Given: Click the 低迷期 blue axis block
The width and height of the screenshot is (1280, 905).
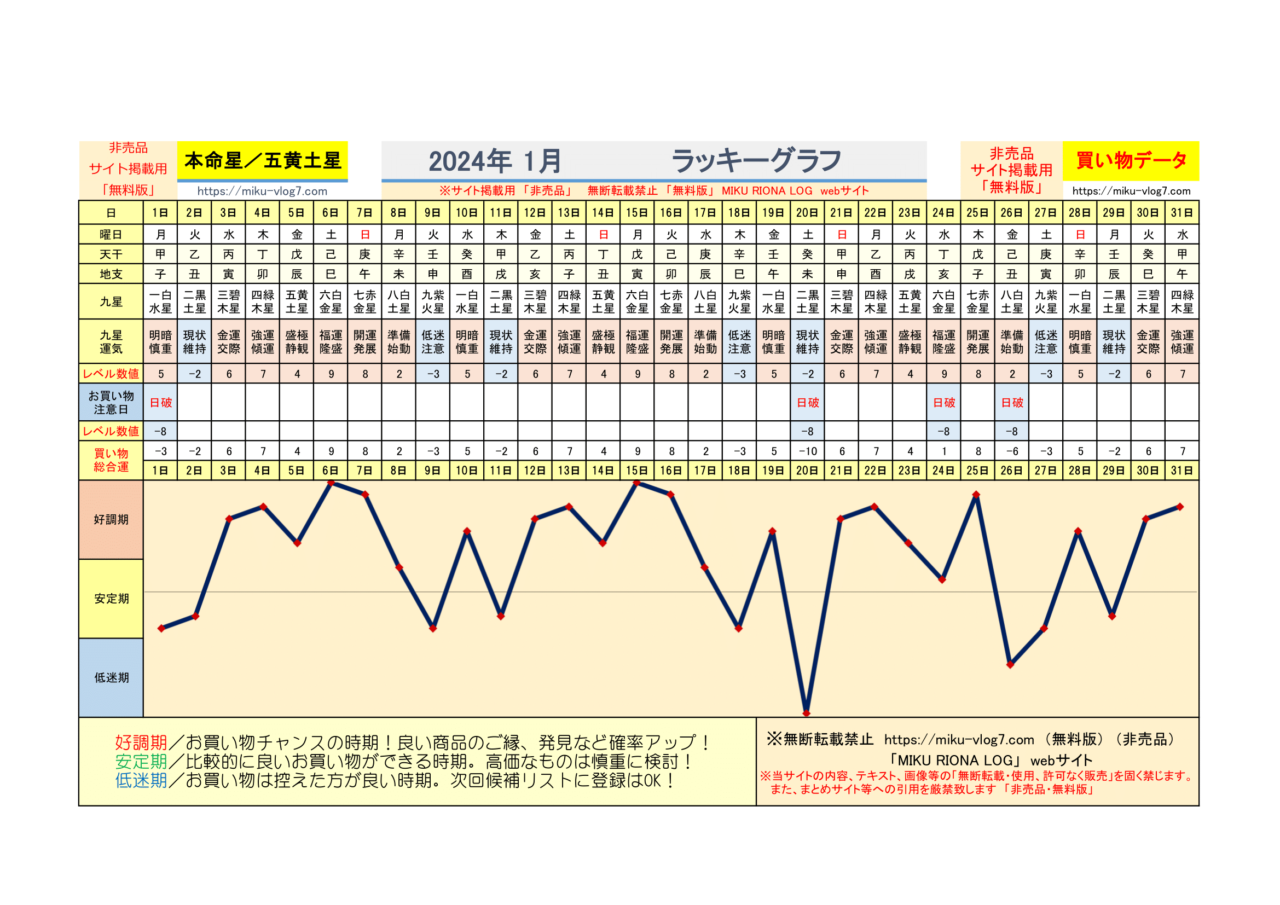Looking at the screenshot, I should point(111,677).
